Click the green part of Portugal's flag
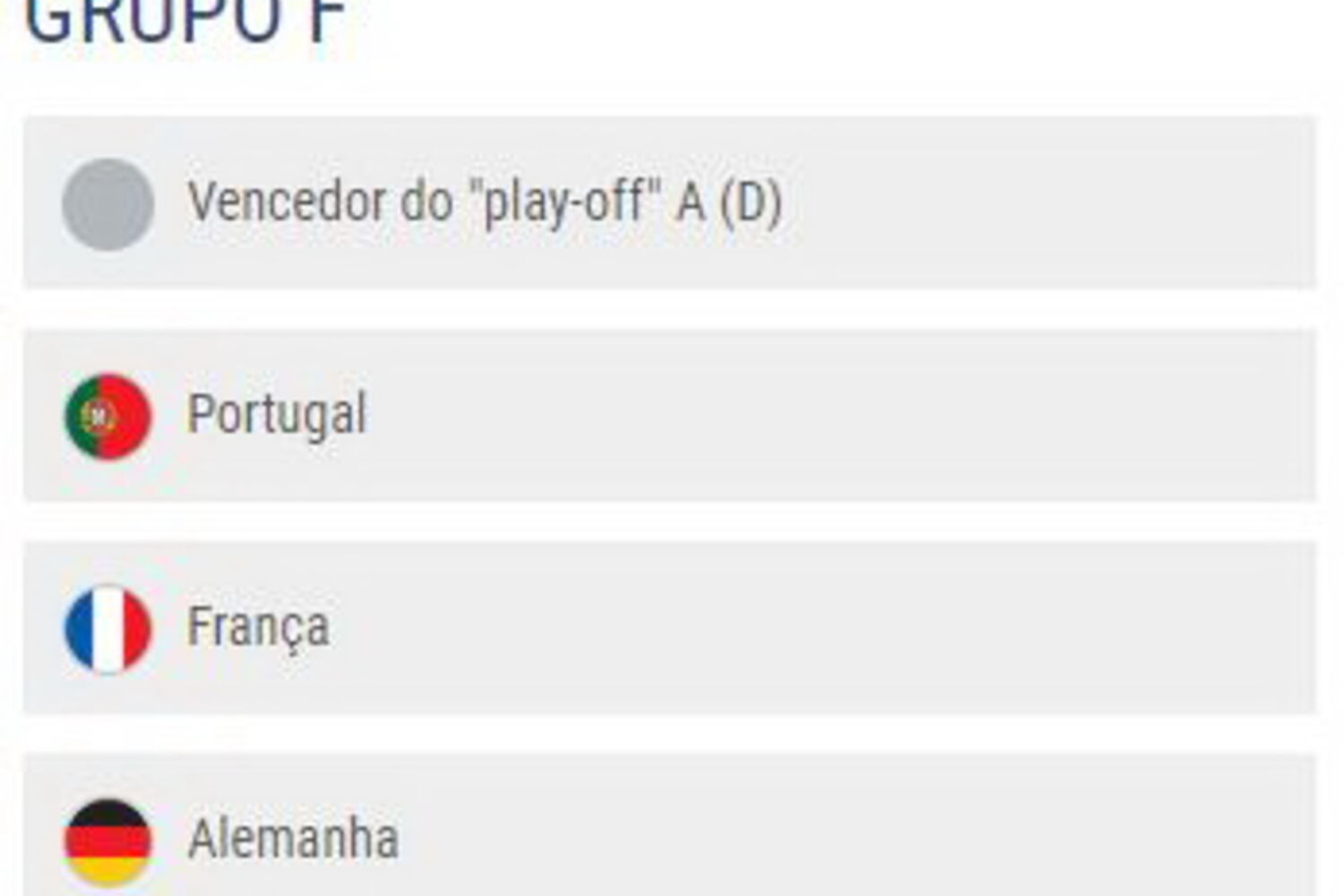1344x896 pixels. point(75,417)
